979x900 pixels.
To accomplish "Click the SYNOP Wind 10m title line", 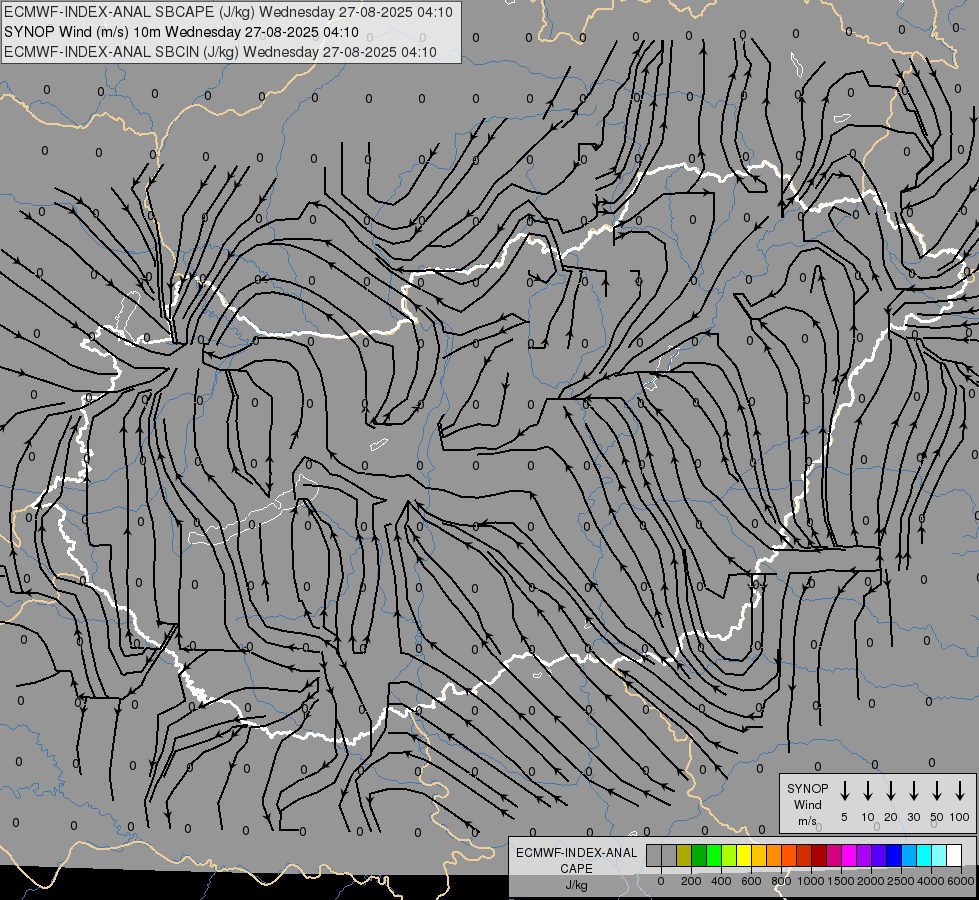I will [181, 32].
